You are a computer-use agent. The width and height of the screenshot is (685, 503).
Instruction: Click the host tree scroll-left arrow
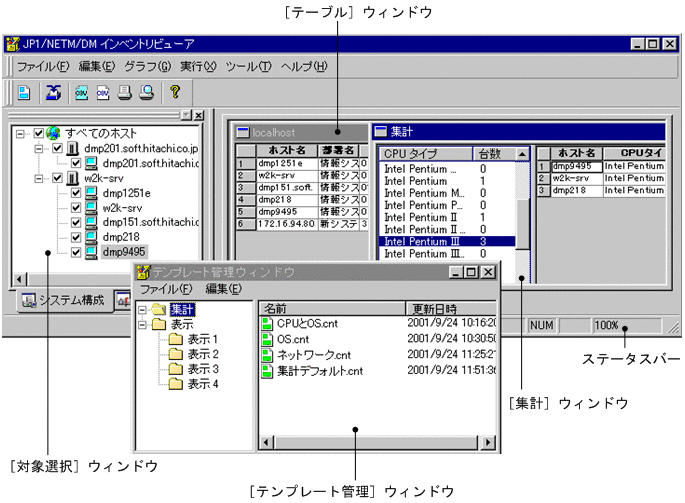pos(19,279)
